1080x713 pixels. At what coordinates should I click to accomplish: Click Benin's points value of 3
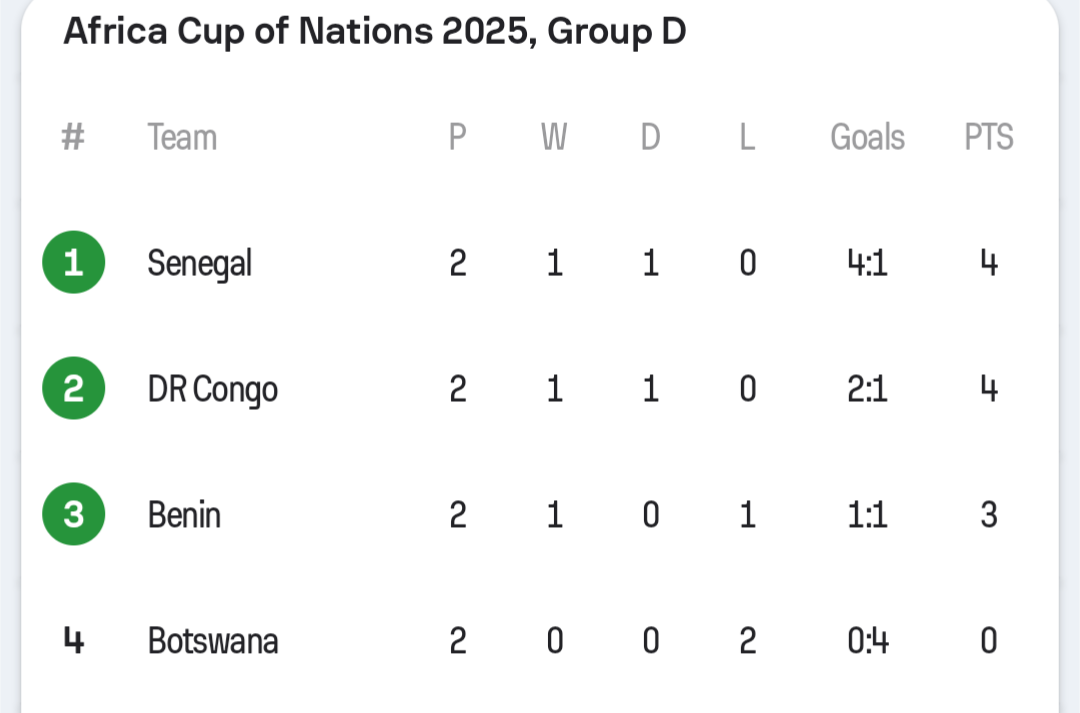[x=988, y=516]
